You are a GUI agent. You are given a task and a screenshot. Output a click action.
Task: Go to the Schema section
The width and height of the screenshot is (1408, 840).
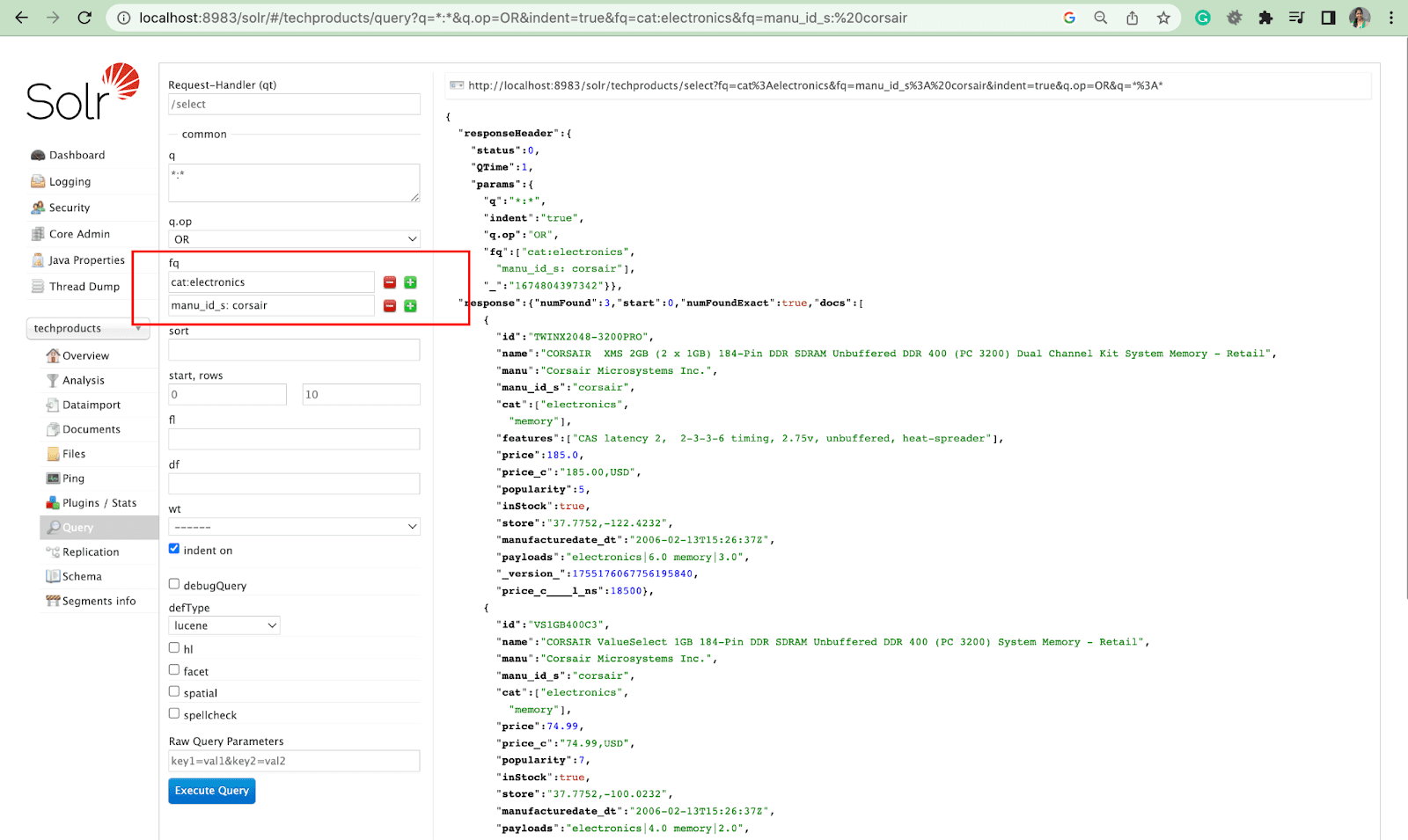coord(82,577)
